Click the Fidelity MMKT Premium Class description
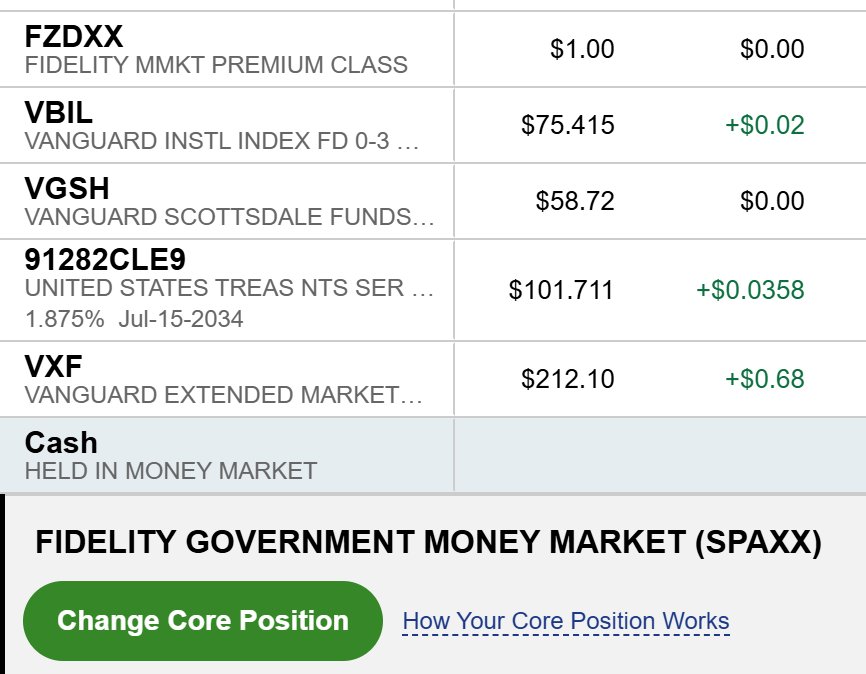This screenshot has width=866, height=674. pyautogui.click(x=216, y=65)
